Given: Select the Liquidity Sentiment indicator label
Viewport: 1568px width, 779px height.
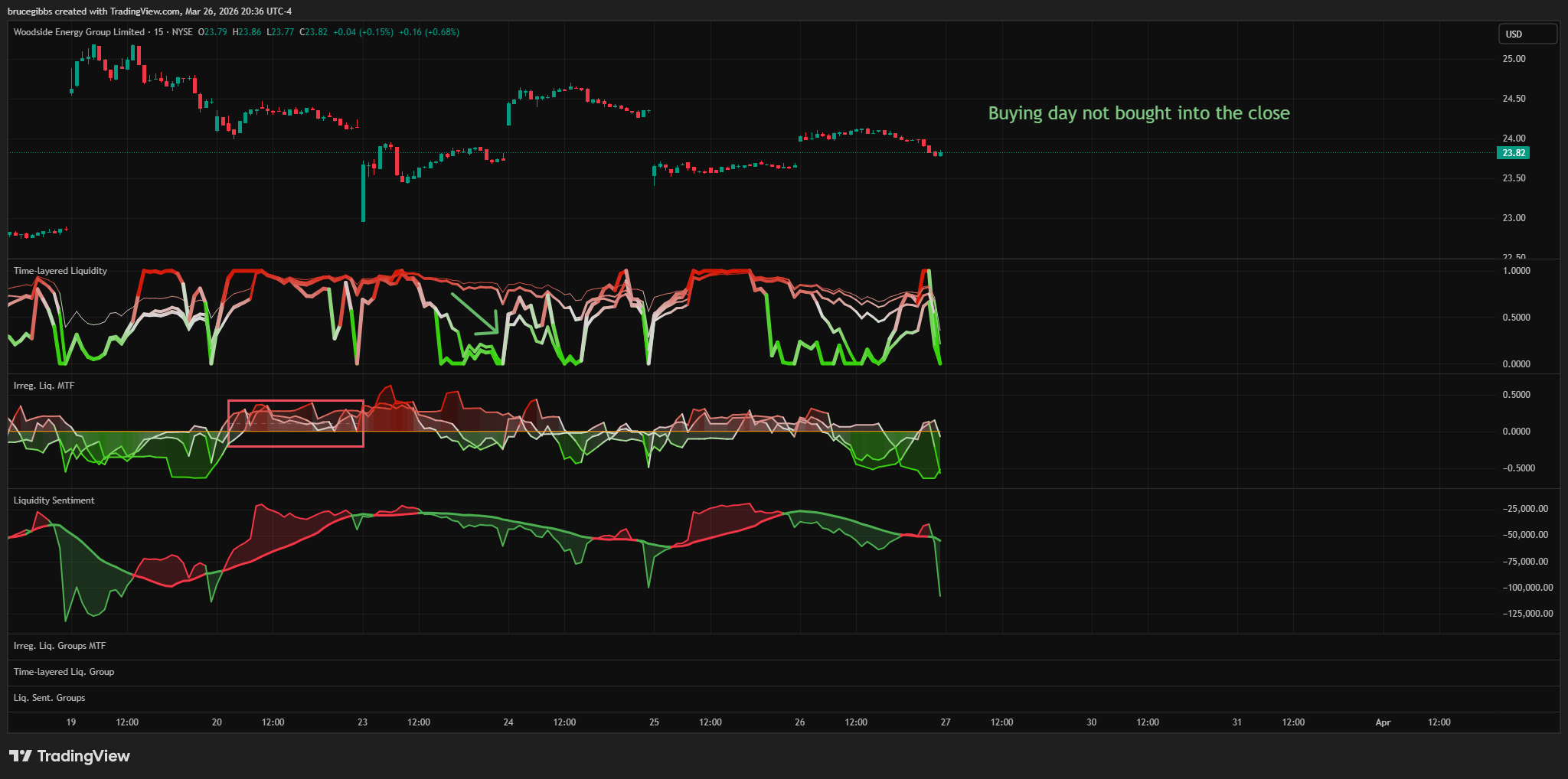Looking at the screenshot, I should tap(54, 500).
